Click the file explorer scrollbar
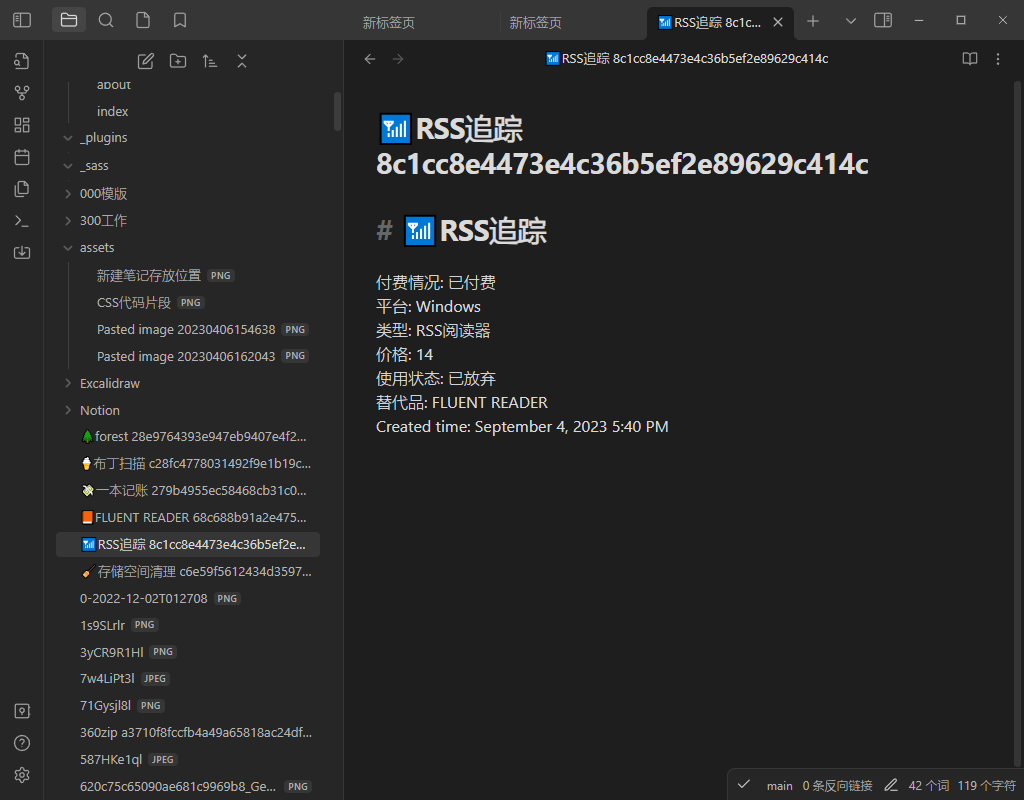This screenshot has height=800, width=1024. pyautogui.click(x=338, y=110)
